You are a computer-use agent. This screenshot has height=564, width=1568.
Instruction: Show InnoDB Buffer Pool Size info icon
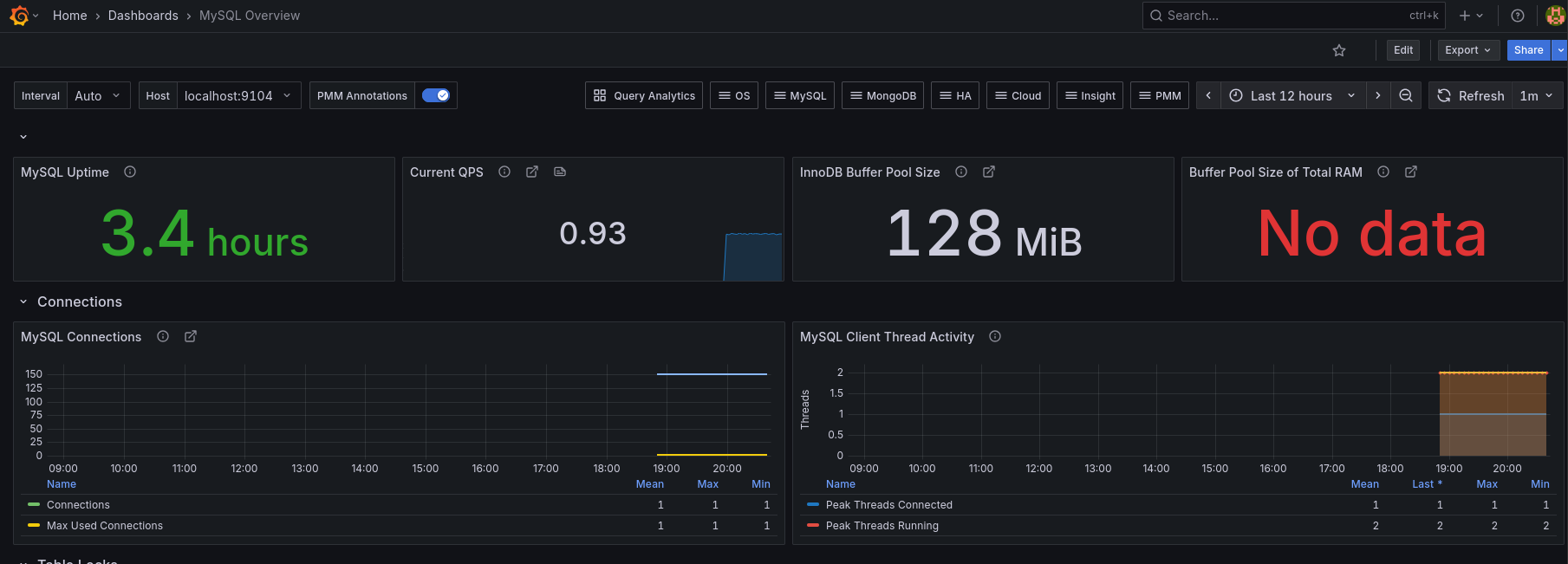click(961, 172)
